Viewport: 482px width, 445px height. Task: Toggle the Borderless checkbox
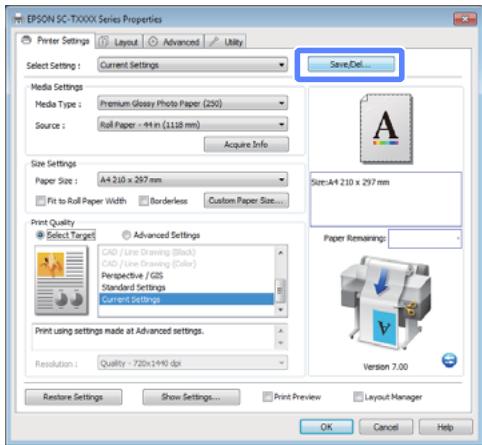(x=144, y=201)
